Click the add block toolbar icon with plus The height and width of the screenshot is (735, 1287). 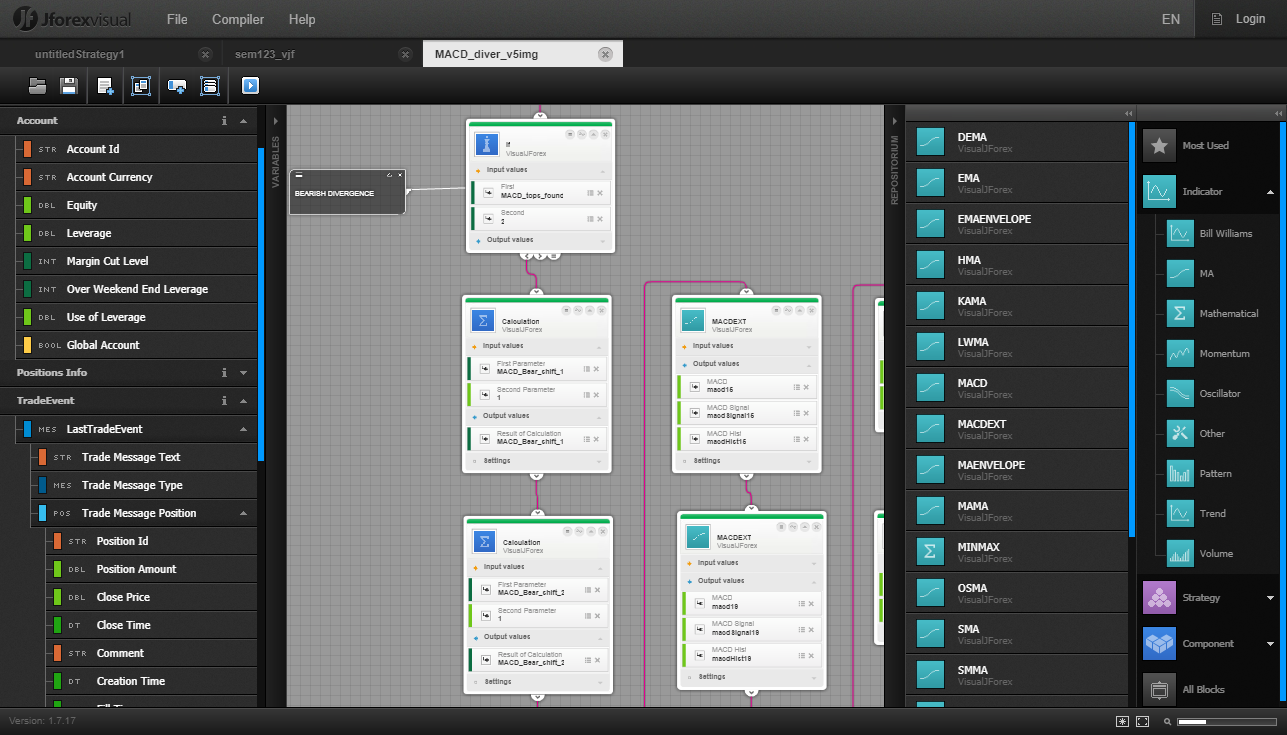click(176, 86)
